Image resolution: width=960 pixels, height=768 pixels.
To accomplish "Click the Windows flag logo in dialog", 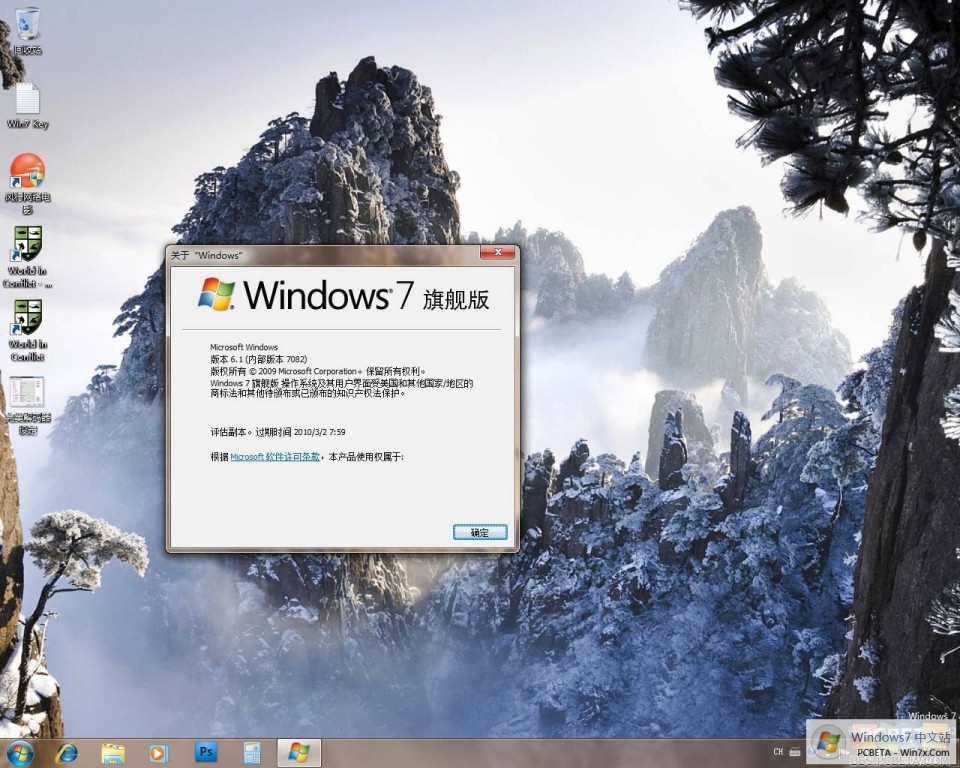I will pyautogui.click(x=216, y=294).
